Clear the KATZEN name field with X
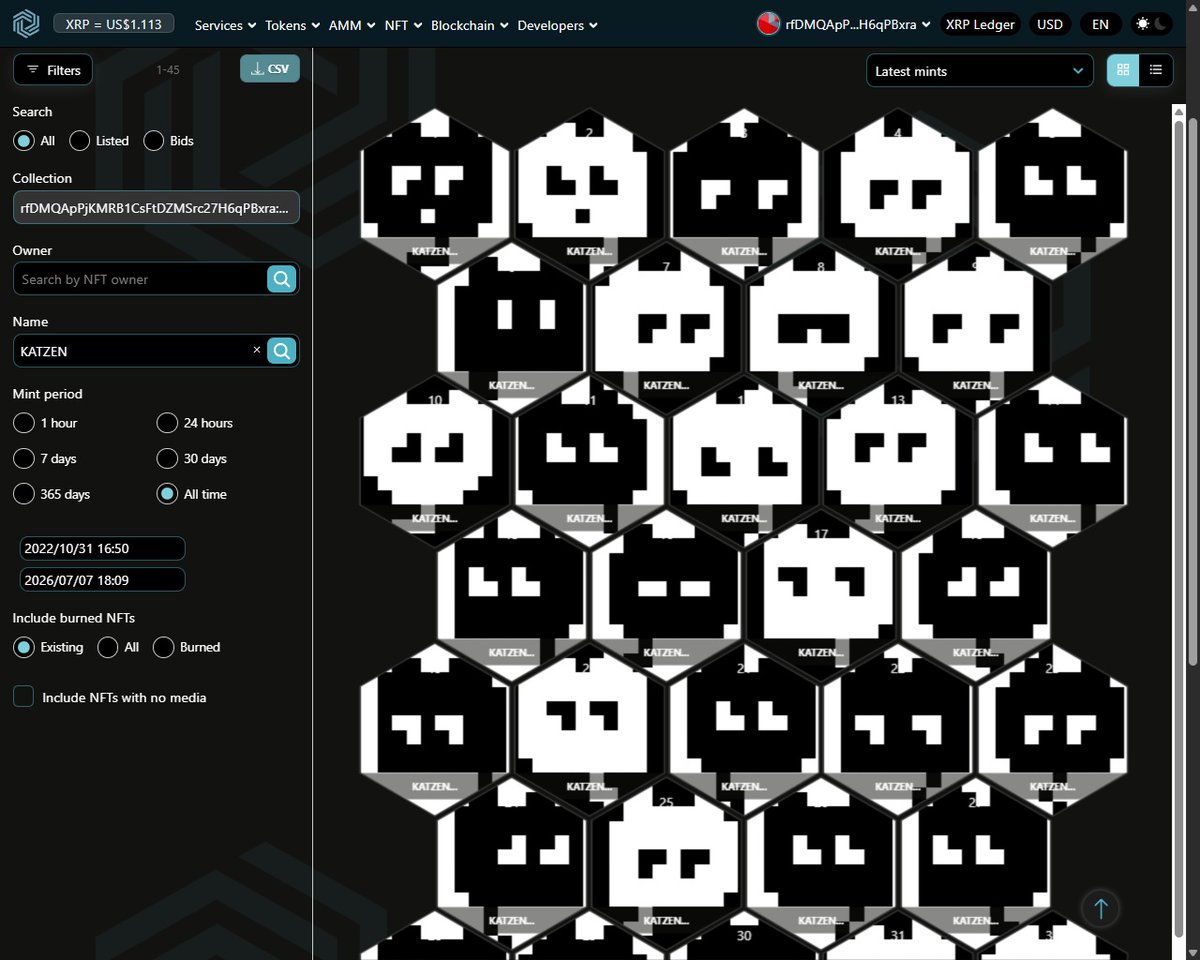1200x960 pixels. (256, 350)
